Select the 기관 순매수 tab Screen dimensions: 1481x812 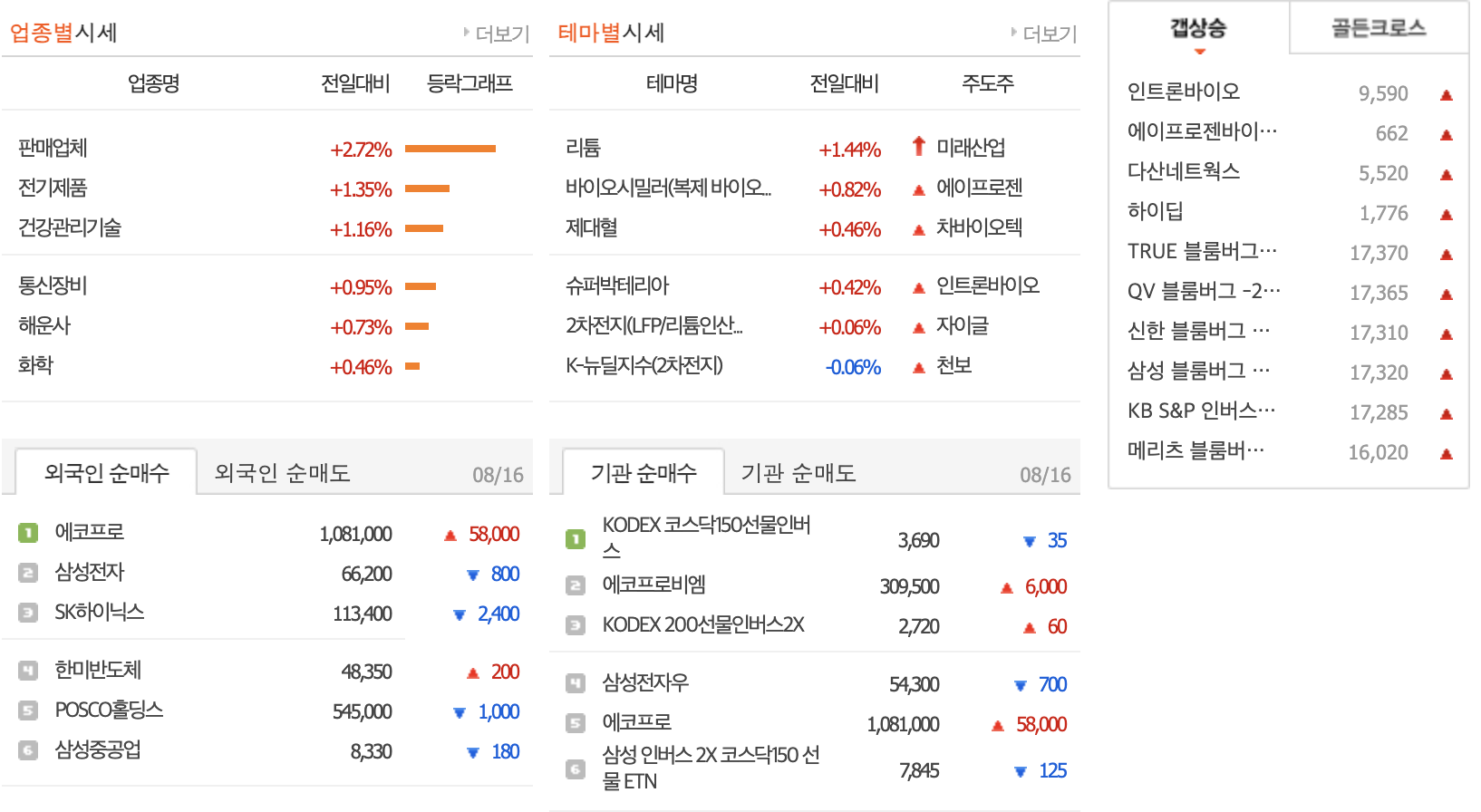[x=644, y=472]
